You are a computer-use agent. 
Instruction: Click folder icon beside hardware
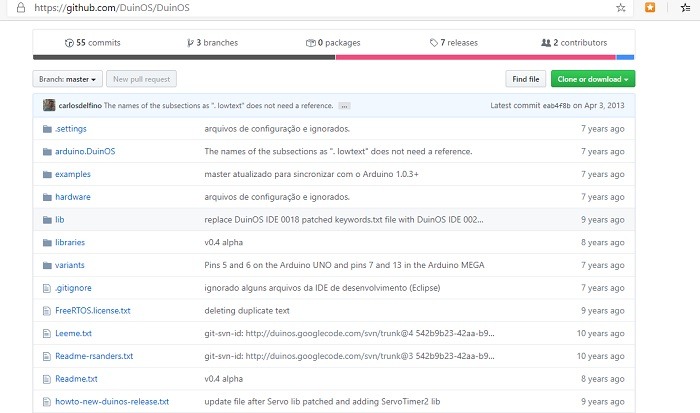point(47,197)
